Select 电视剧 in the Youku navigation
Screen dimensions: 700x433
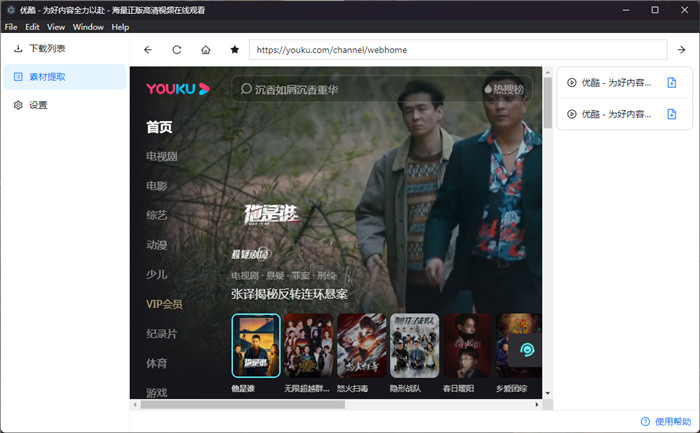[162, 157]
